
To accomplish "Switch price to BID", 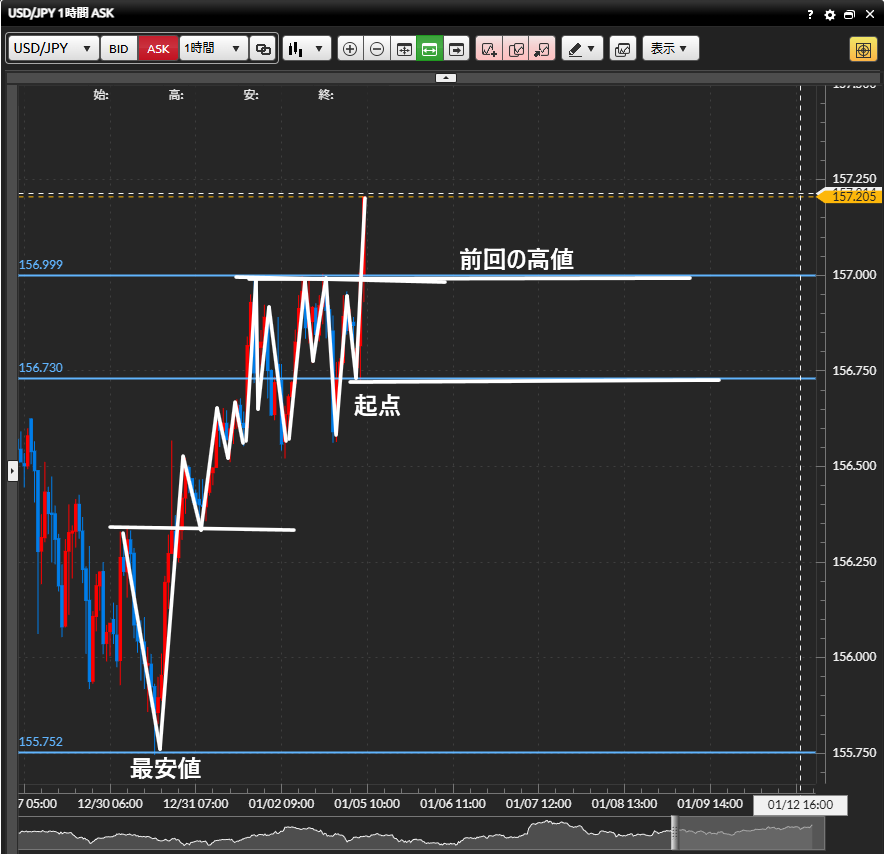I will [119, 49].
